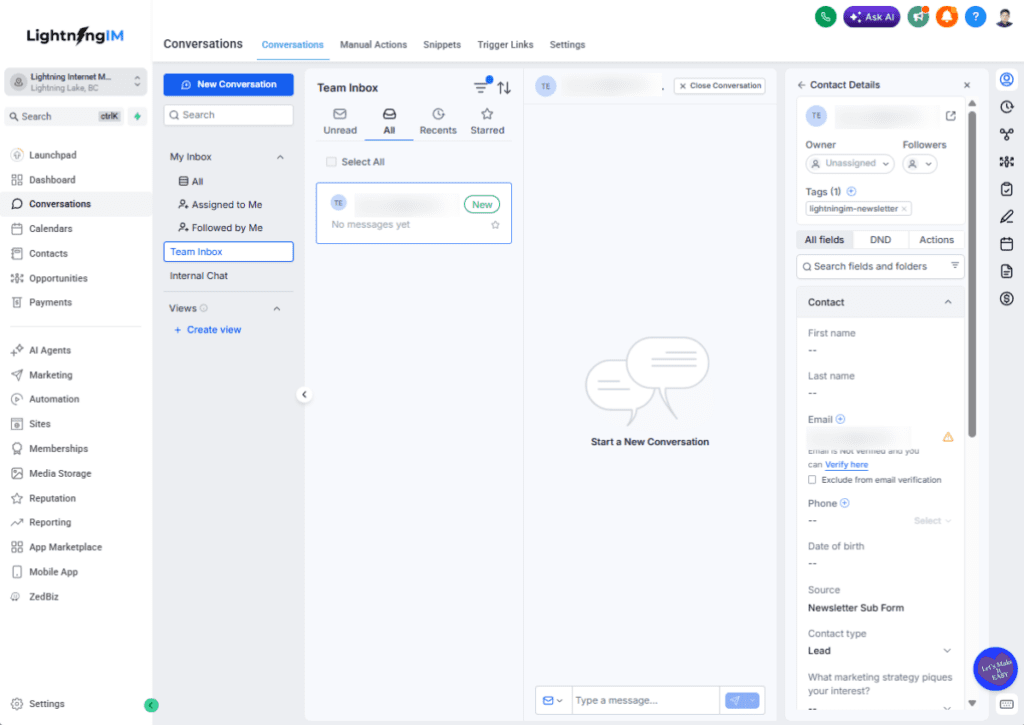Select the conversation filter icon in Team Inbox

point(481,87)
